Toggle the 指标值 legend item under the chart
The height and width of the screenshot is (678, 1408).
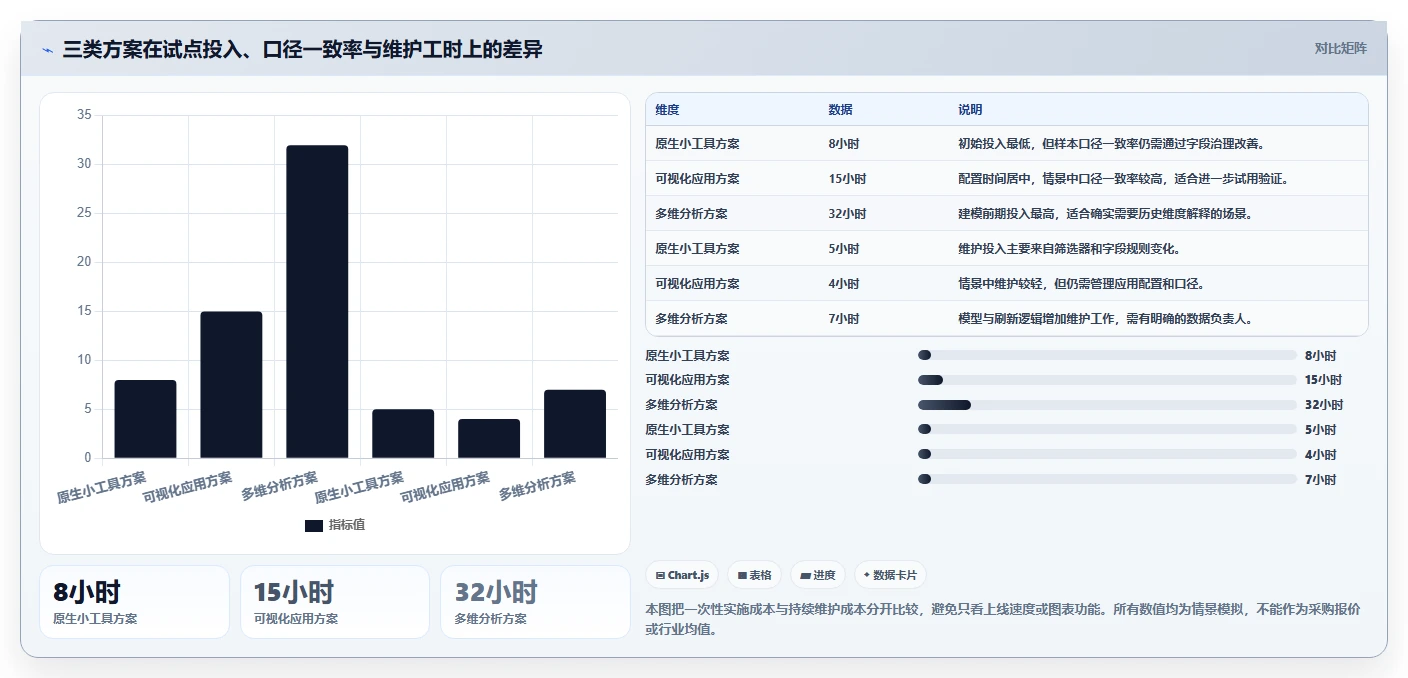pyautogui.click(x=335, y=525)
